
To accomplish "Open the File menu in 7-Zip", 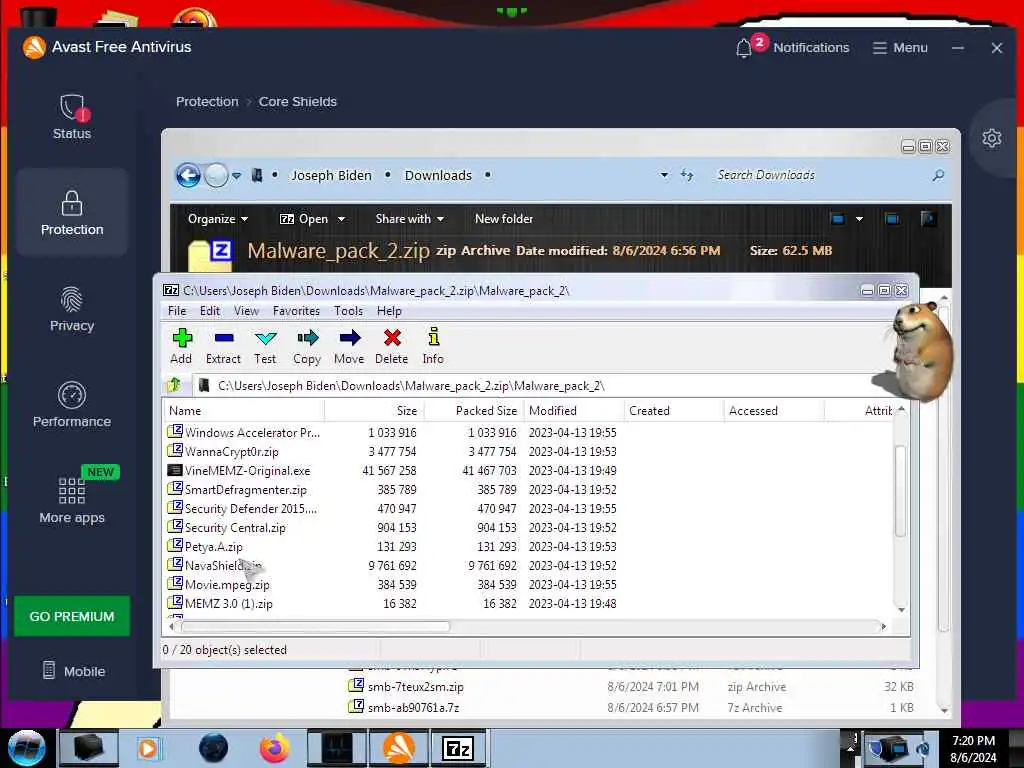I will click(x=177, y=311).
